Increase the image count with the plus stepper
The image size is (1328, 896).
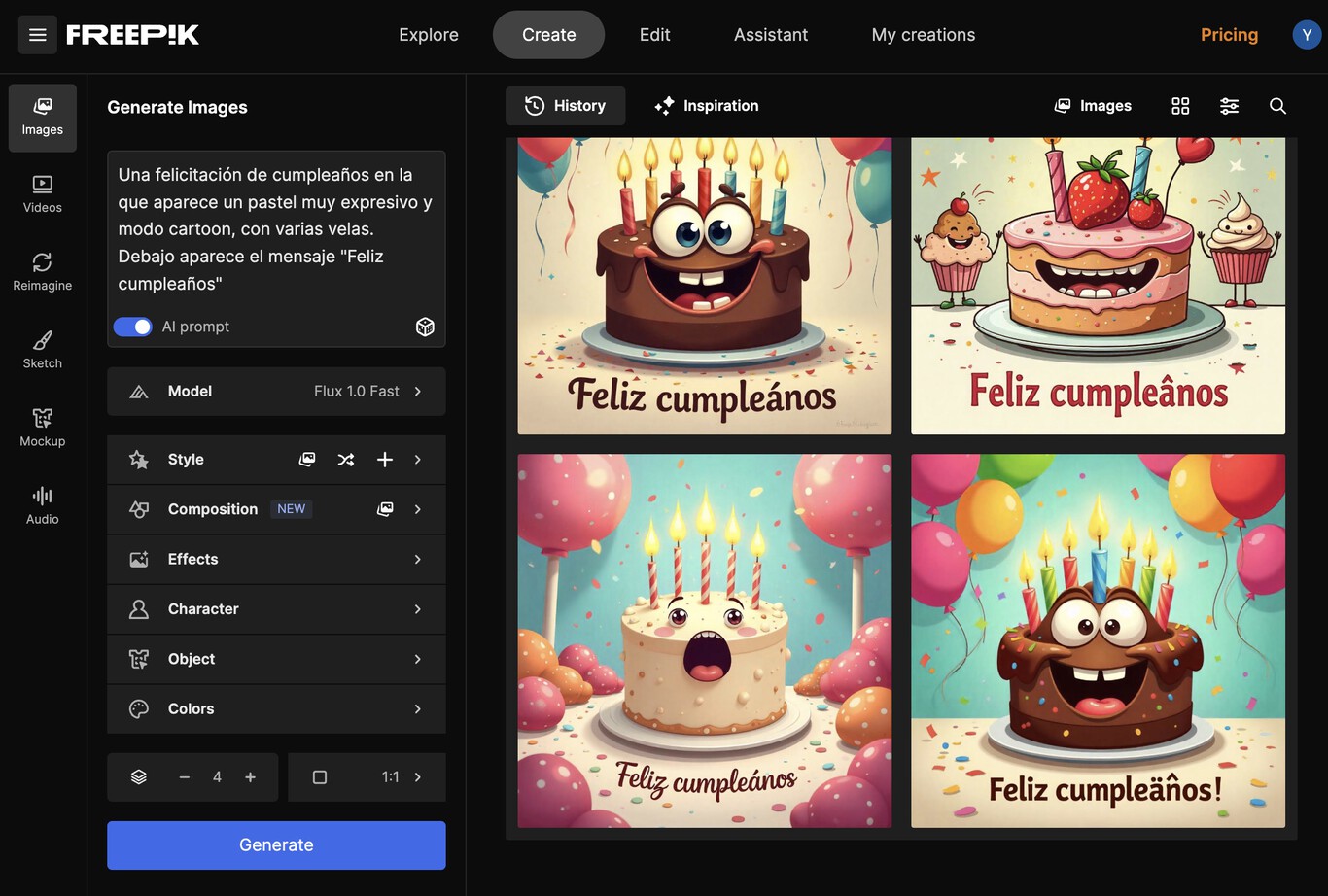(249, 776)
